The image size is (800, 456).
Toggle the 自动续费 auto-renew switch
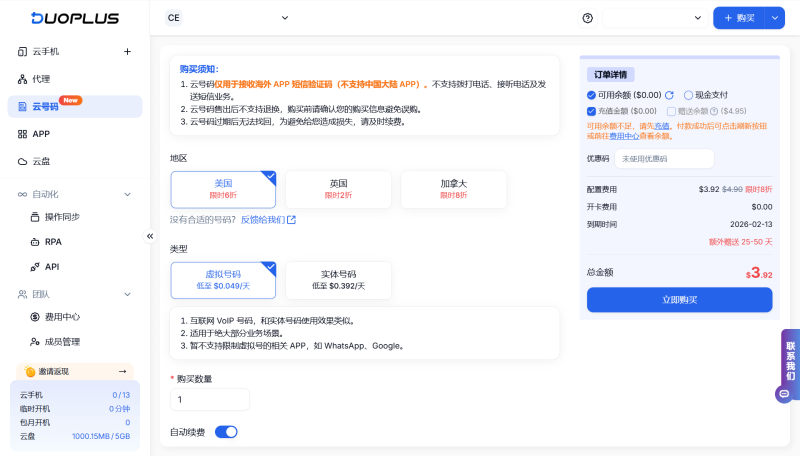(x=226, y=432)
